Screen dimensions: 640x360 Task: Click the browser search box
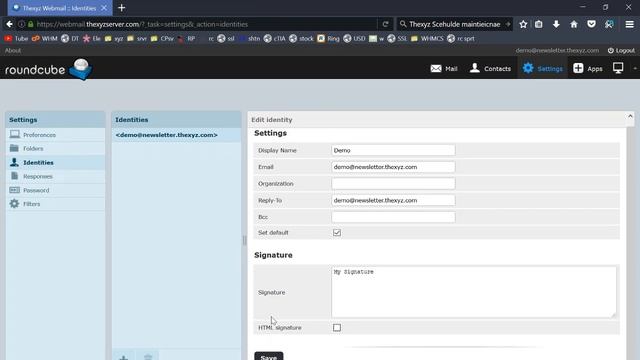[455, 24]
